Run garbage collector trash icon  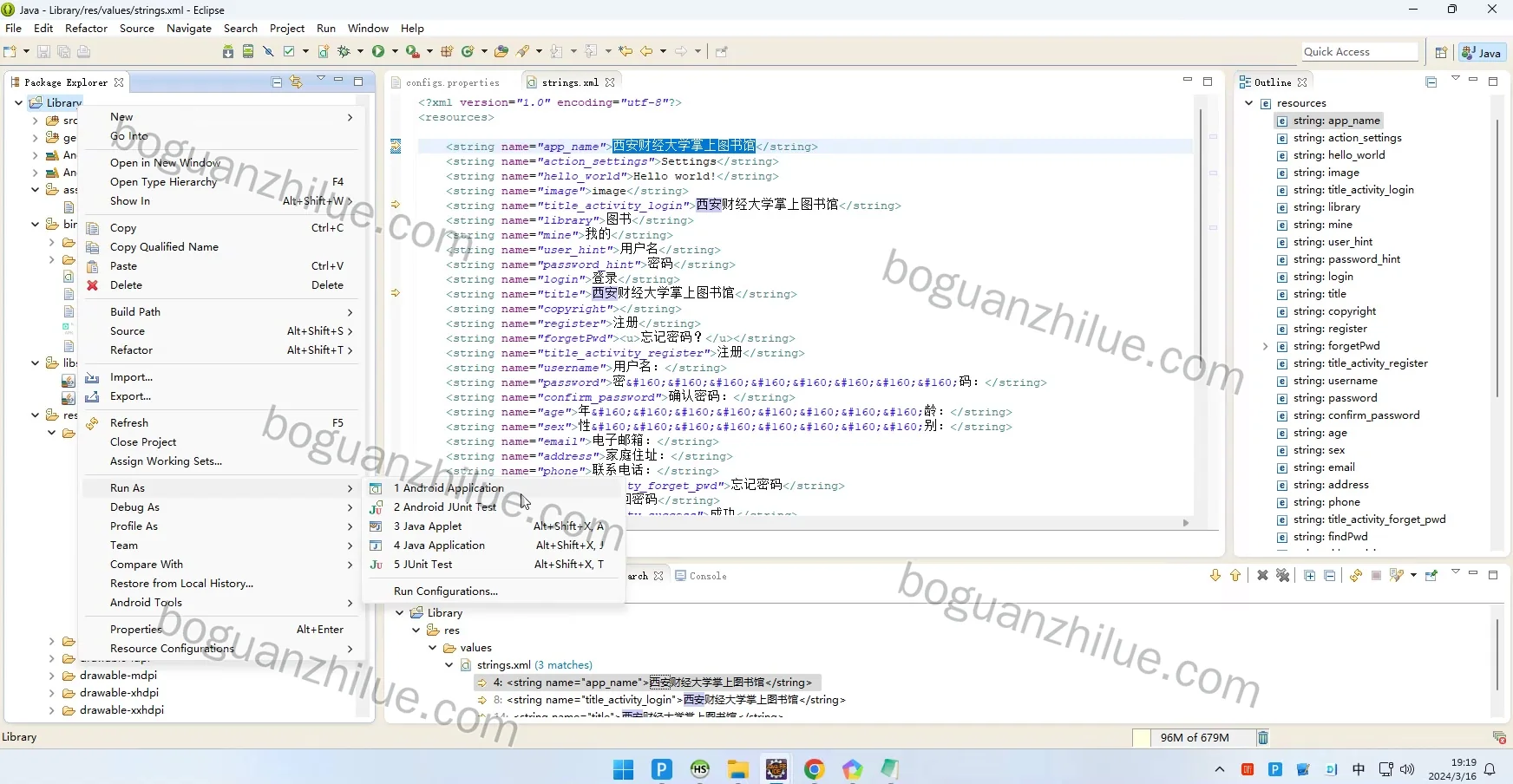1263,738
